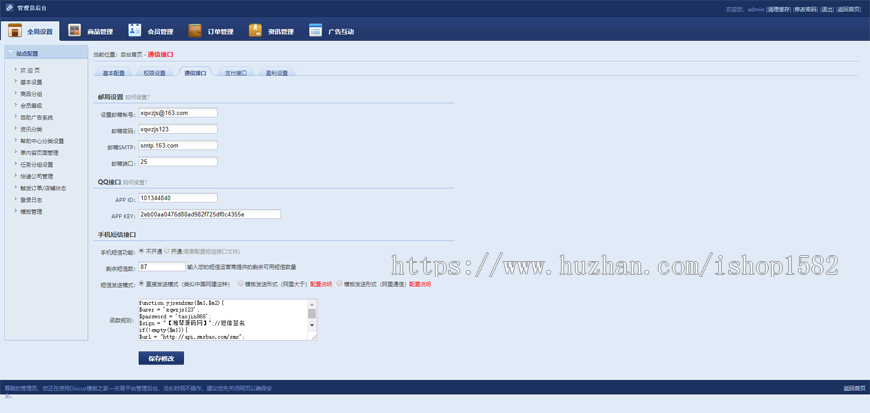
Task: Click the 退出 logout link
Action: point(827,9)
